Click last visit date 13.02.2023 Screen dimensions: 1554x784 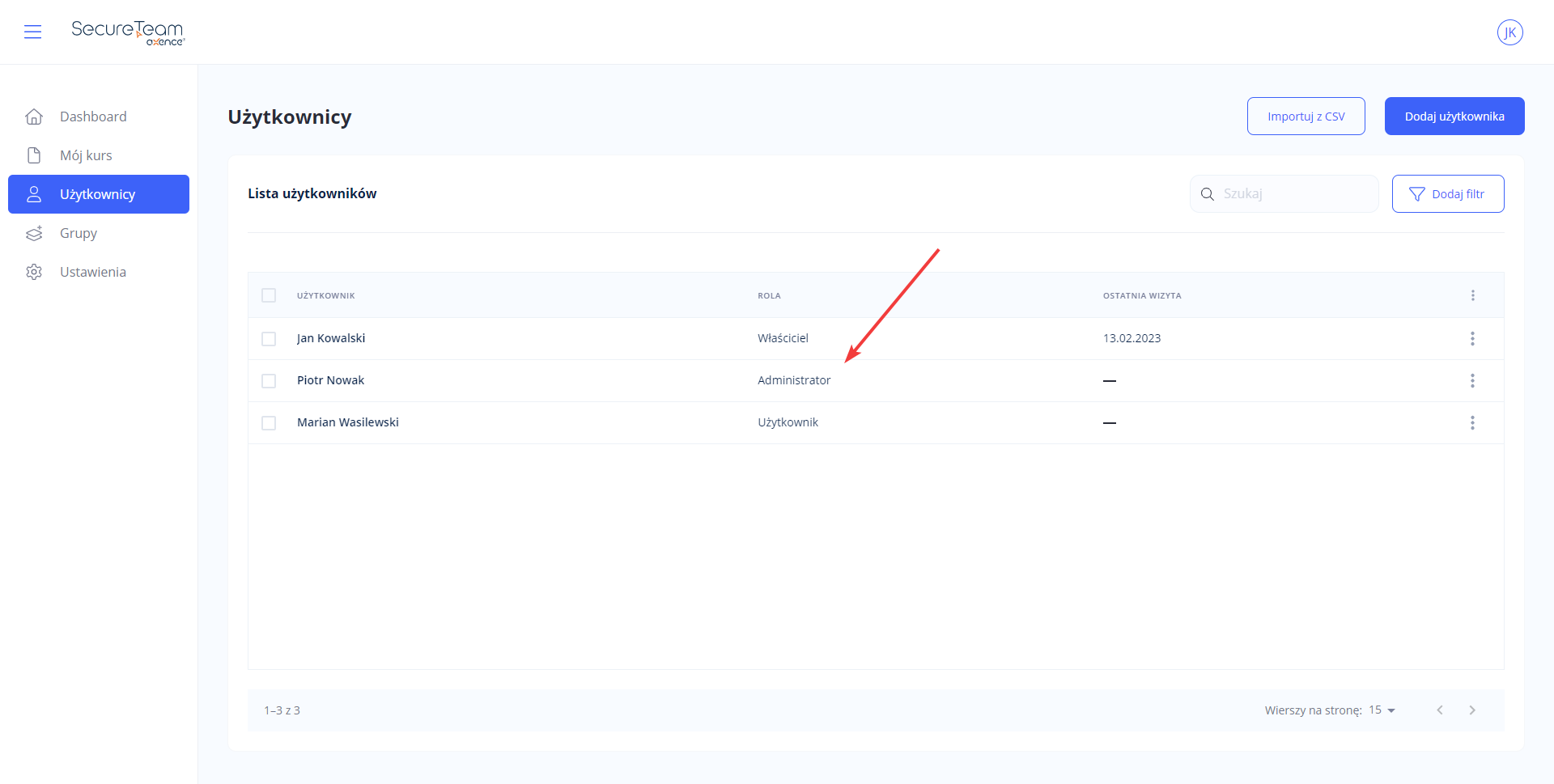coord(1132,338)
